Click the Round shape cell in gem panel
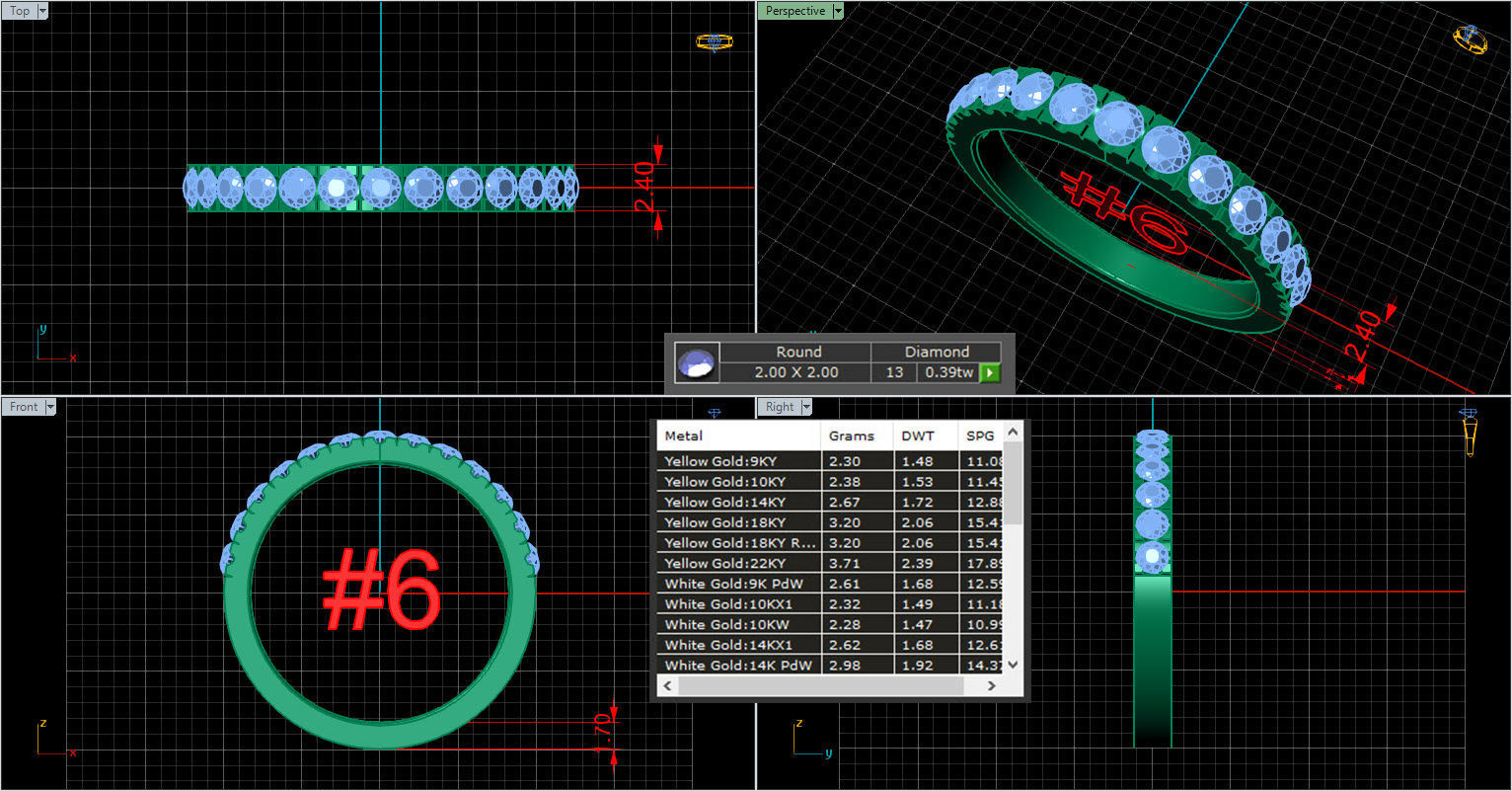Screen dimensions: 1512x791 click(x=796, y=352)
